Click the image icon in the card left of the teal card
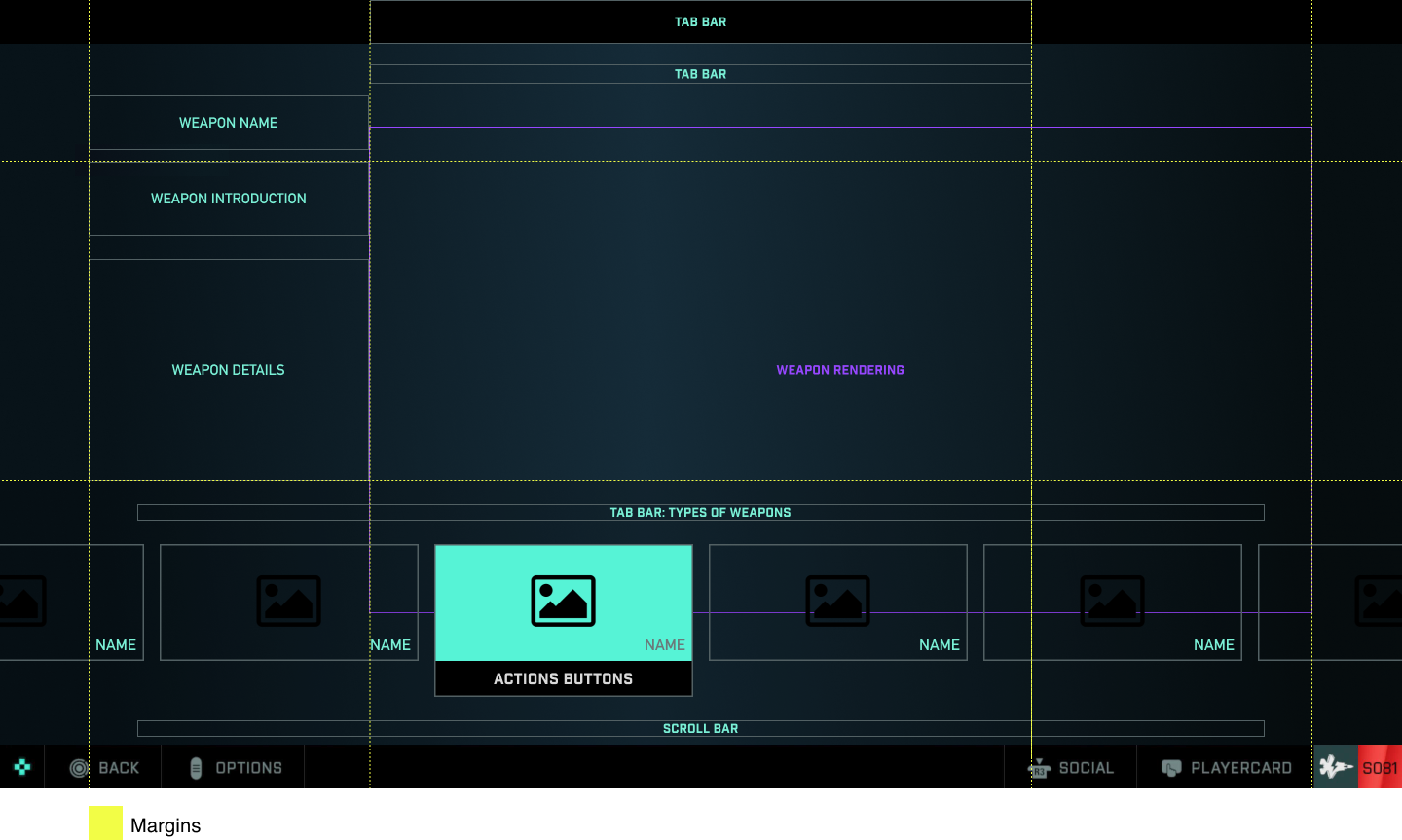 coord(289,601)
